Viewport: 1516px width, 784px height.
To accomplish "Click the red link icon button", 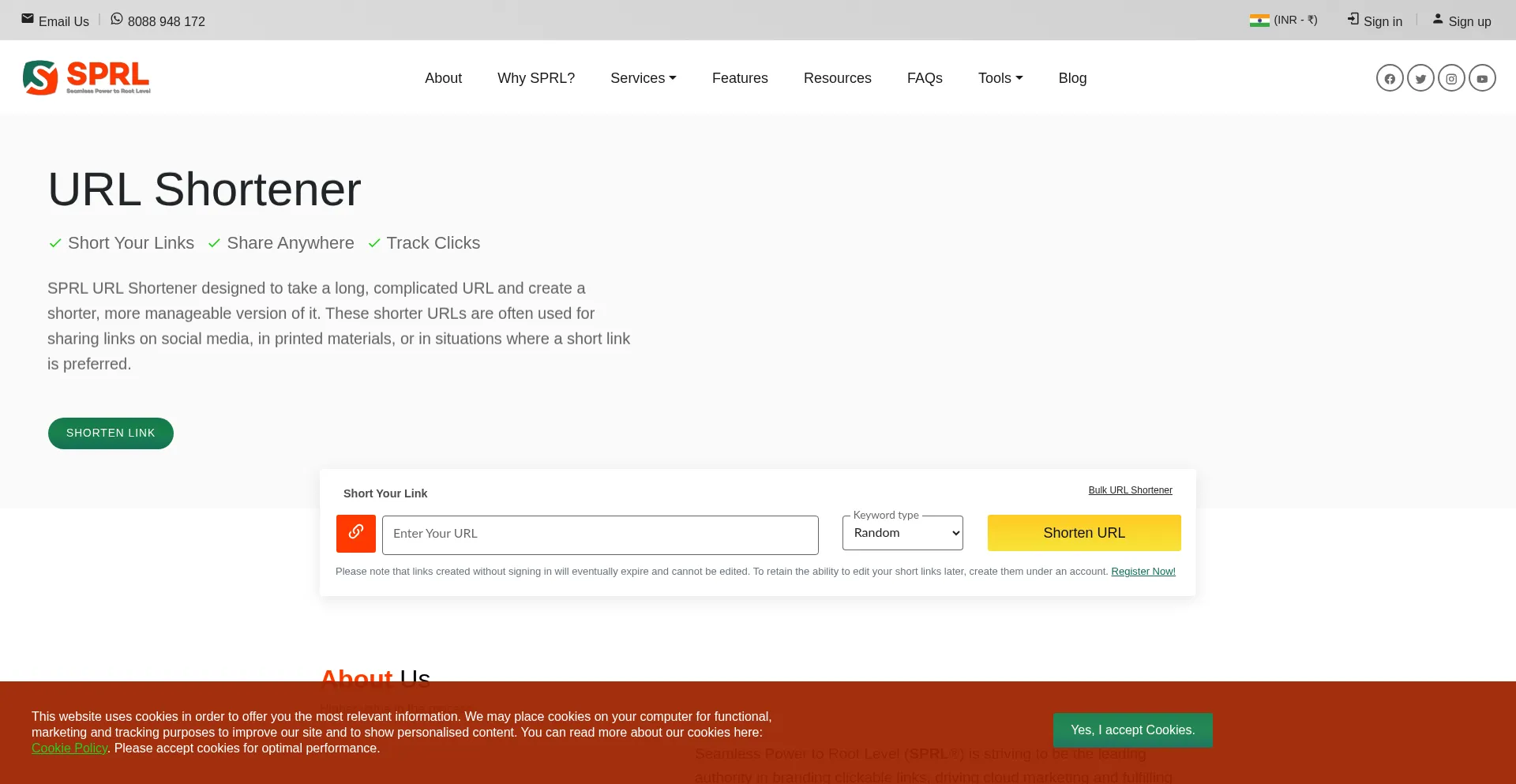I will (356, 534).
